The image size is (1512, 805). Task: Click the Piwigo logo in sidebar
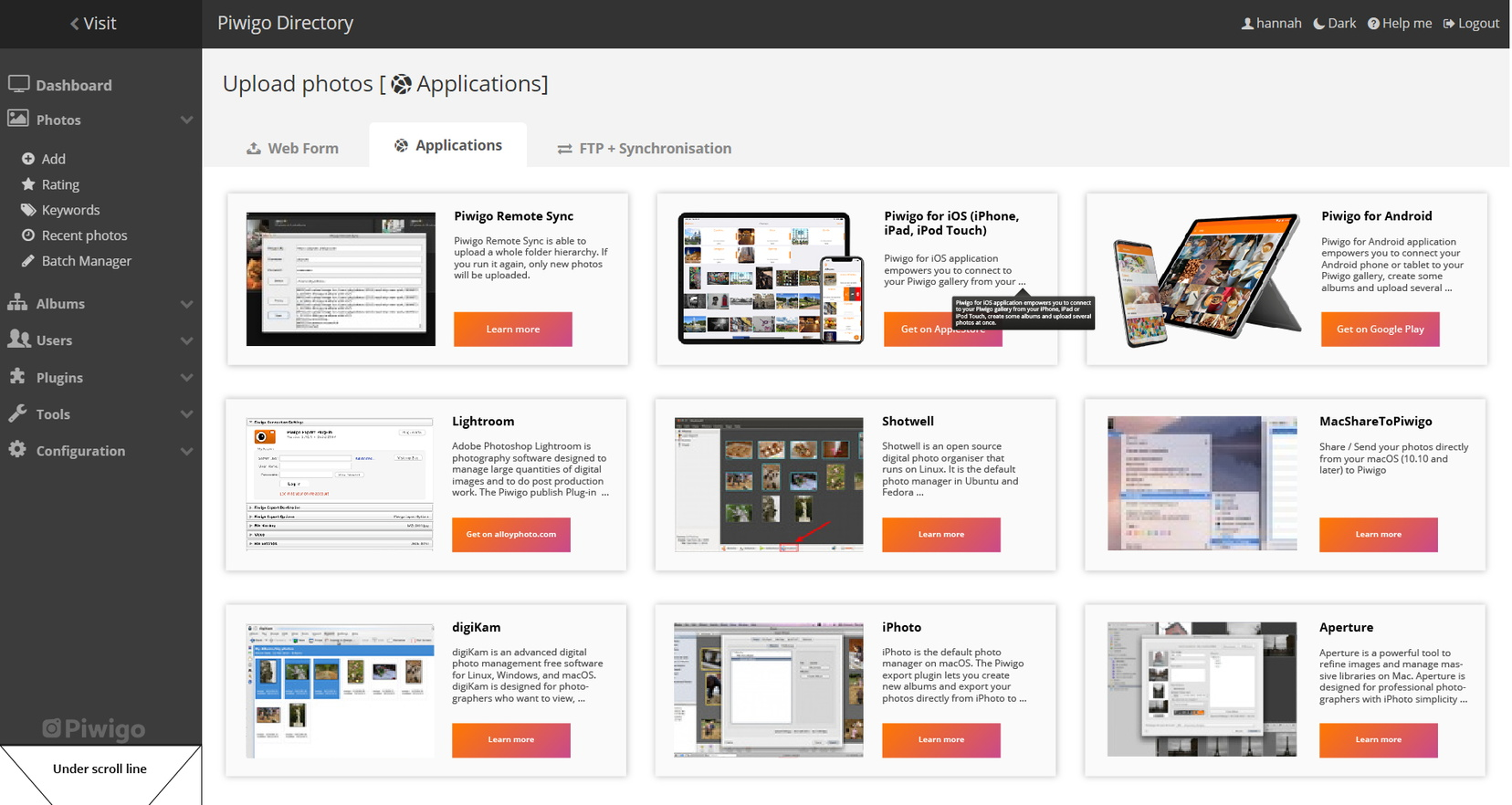pyautogui.click(x=94, y=728)
